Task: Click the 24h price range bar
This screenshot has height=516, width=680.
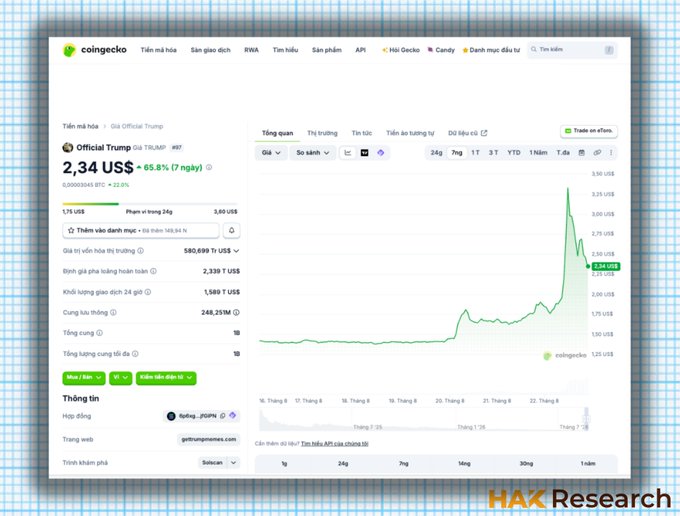Action: [150, 203]
